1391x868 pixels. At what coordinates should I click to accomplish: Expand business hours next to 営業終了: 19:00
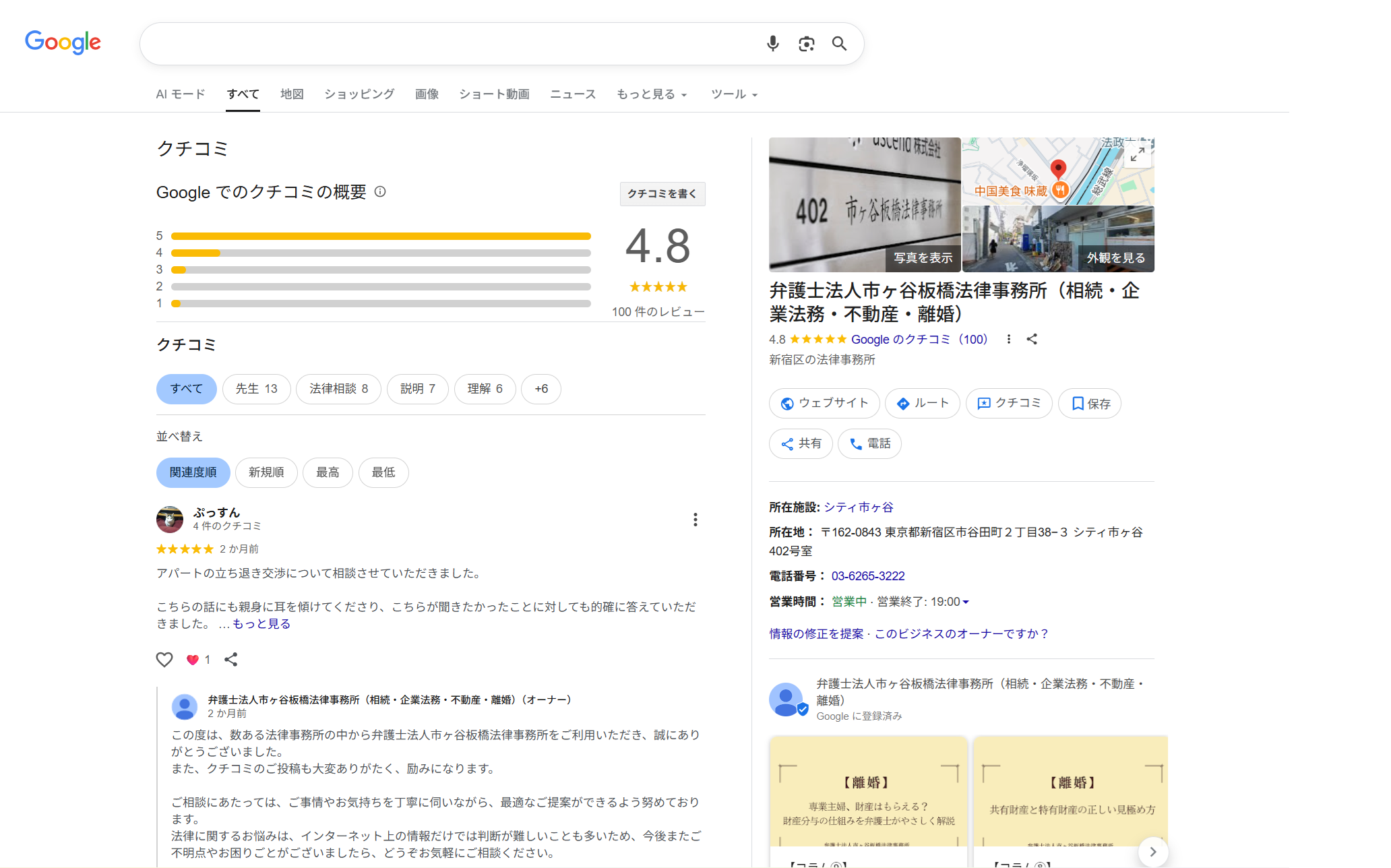pyautogui.click(x=966, y=602)
